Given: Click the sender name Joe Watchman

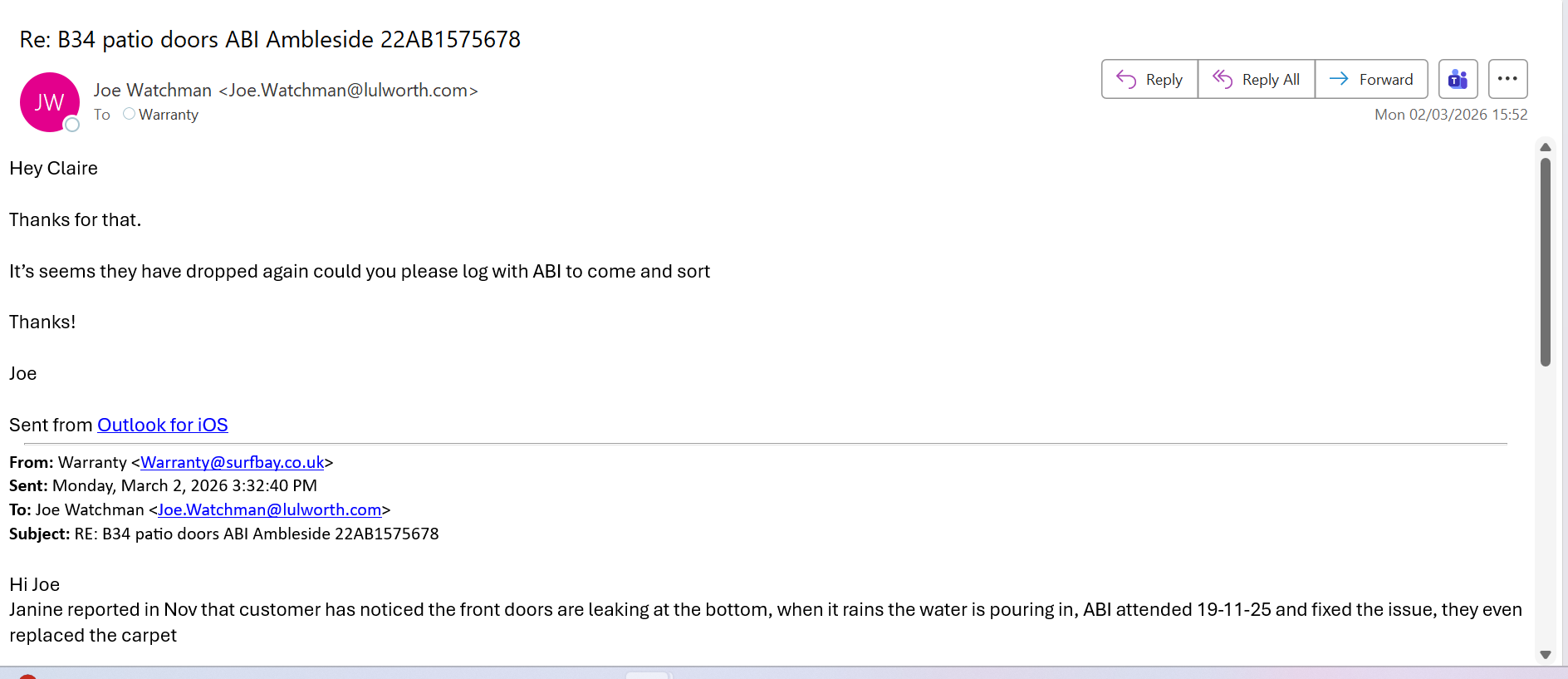Looking at the screenshot, I should tap(153, 90).
